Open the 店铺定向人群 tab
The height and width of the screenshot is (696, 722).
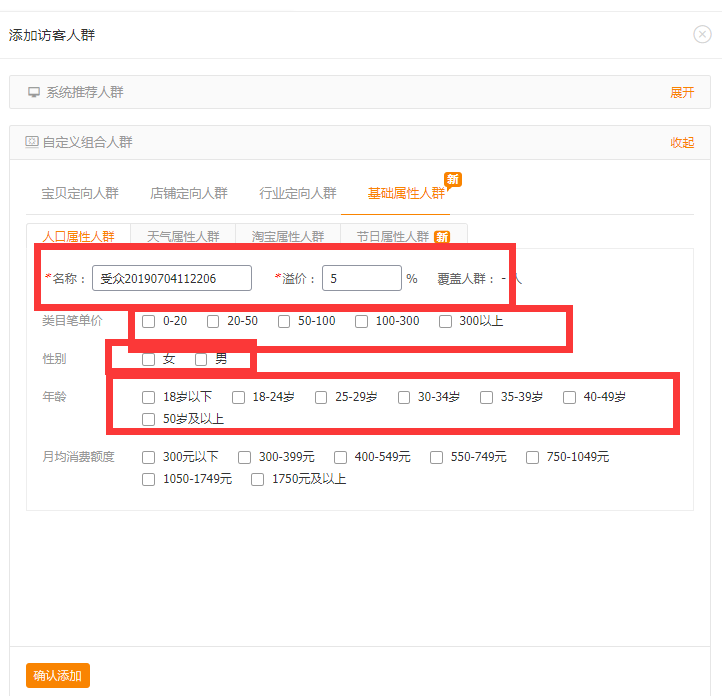(x=189, y=194)
